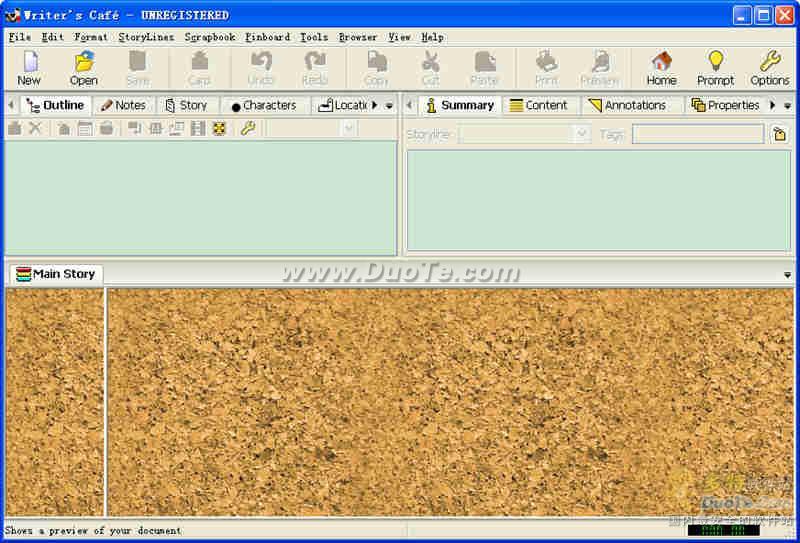800x543 pixels.
Task: Click the small wrench icon in outline toolbar
Action: [x=248, y=129]
